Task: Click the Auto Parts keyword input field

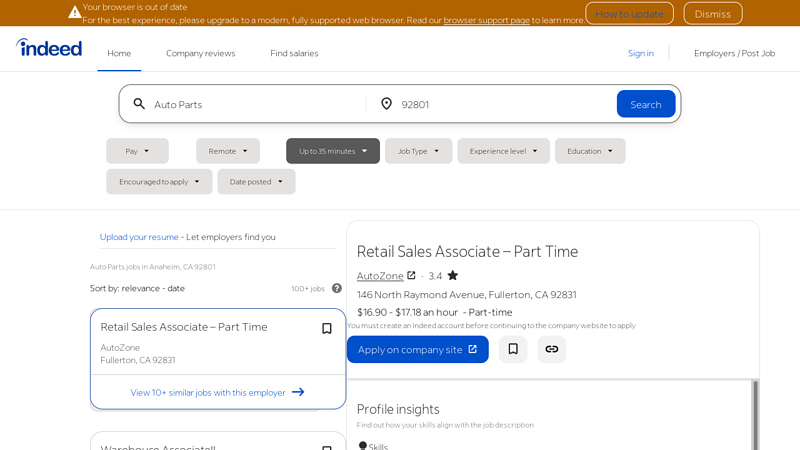Action: [255, 104]
